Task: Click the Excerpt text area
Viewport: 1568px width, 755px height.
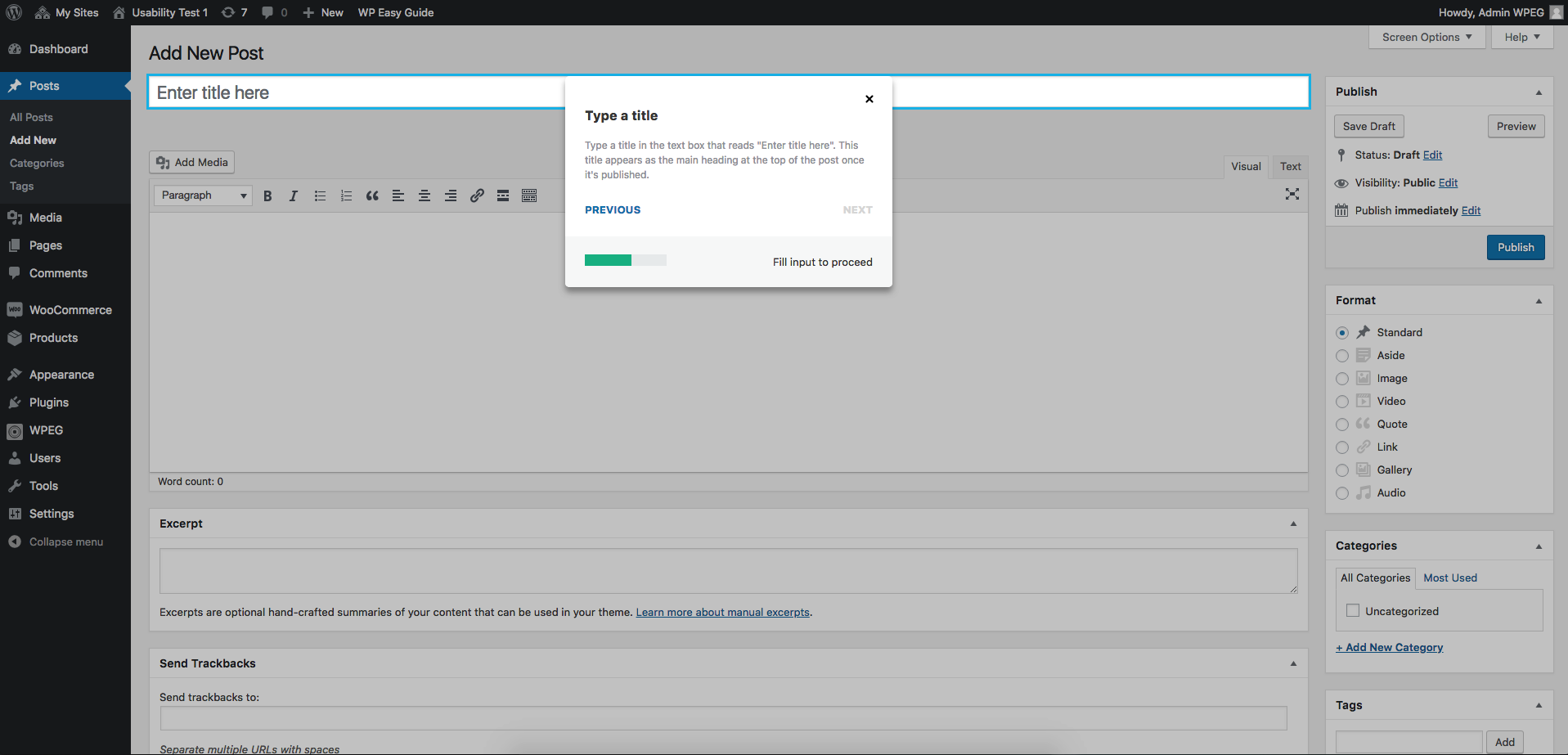Action: 729,571
